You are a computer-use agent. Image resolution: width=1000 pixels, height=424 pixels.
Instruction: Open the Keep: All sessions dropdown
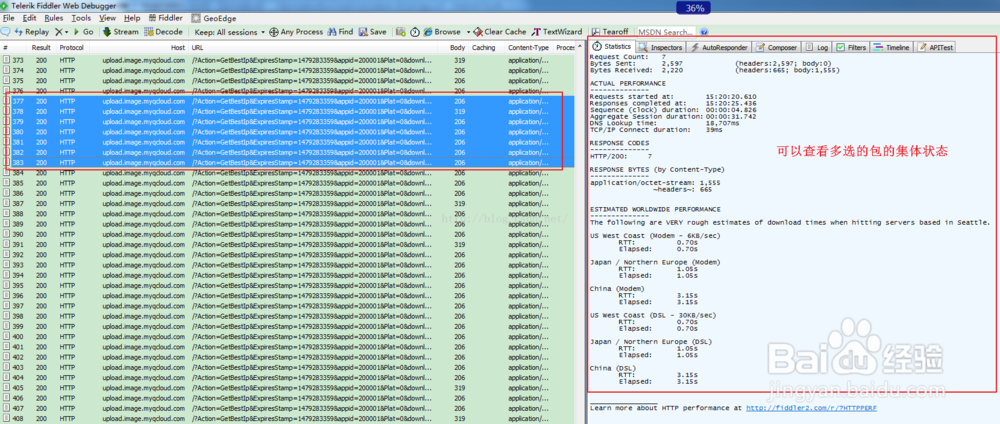tap(230, 31)
